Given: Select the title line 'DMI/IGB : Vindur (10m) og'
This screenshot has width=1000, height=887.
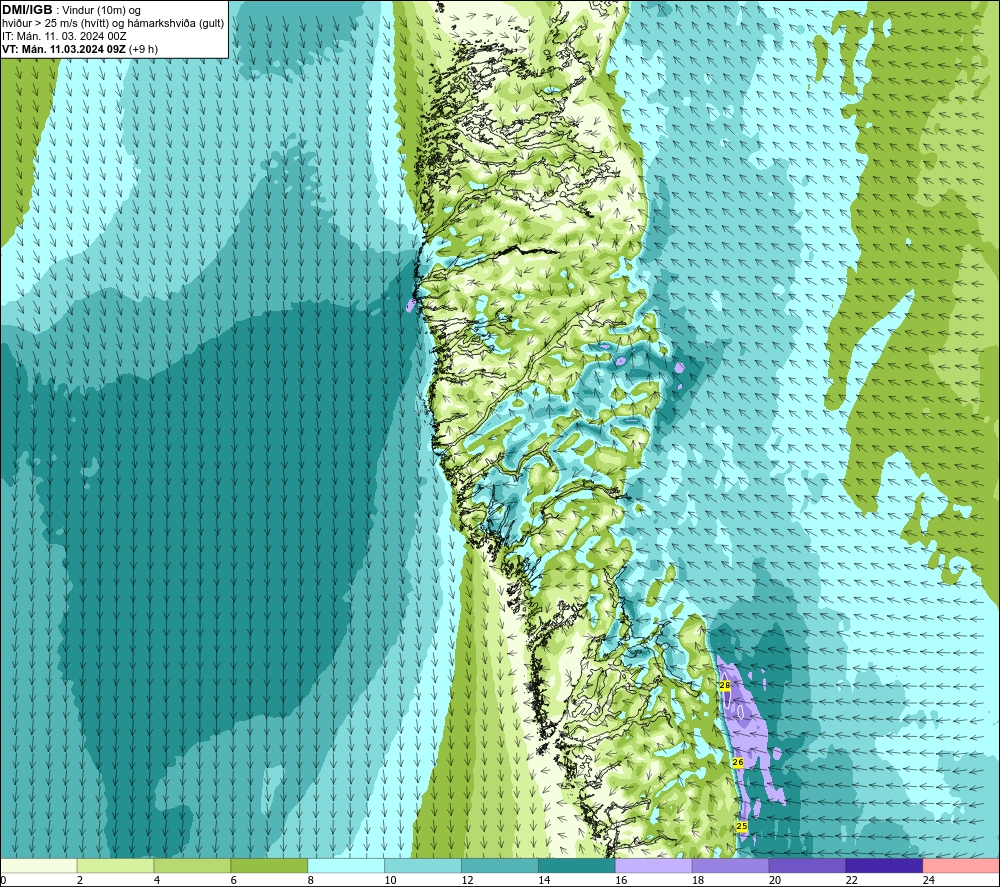Looking at the screenshot, I should point(71,10).
